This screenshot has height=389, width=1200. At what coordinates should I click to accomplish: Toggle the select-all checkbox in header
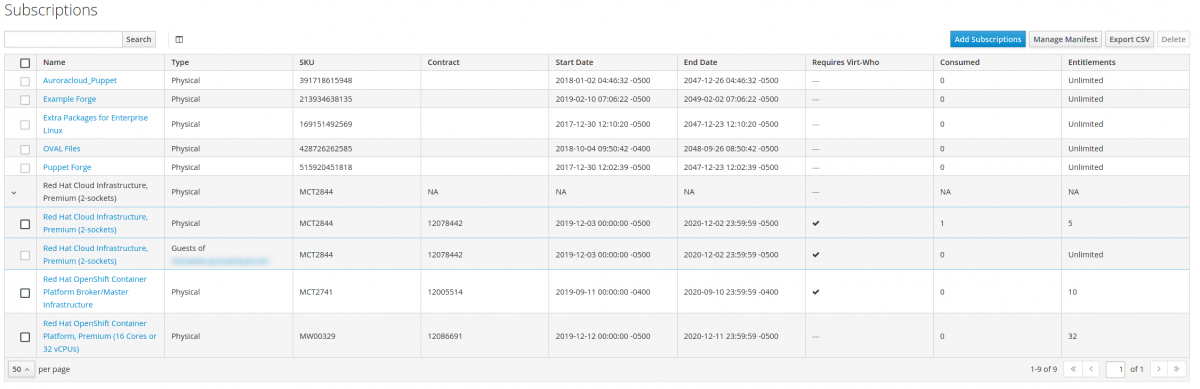pos(25,62)
